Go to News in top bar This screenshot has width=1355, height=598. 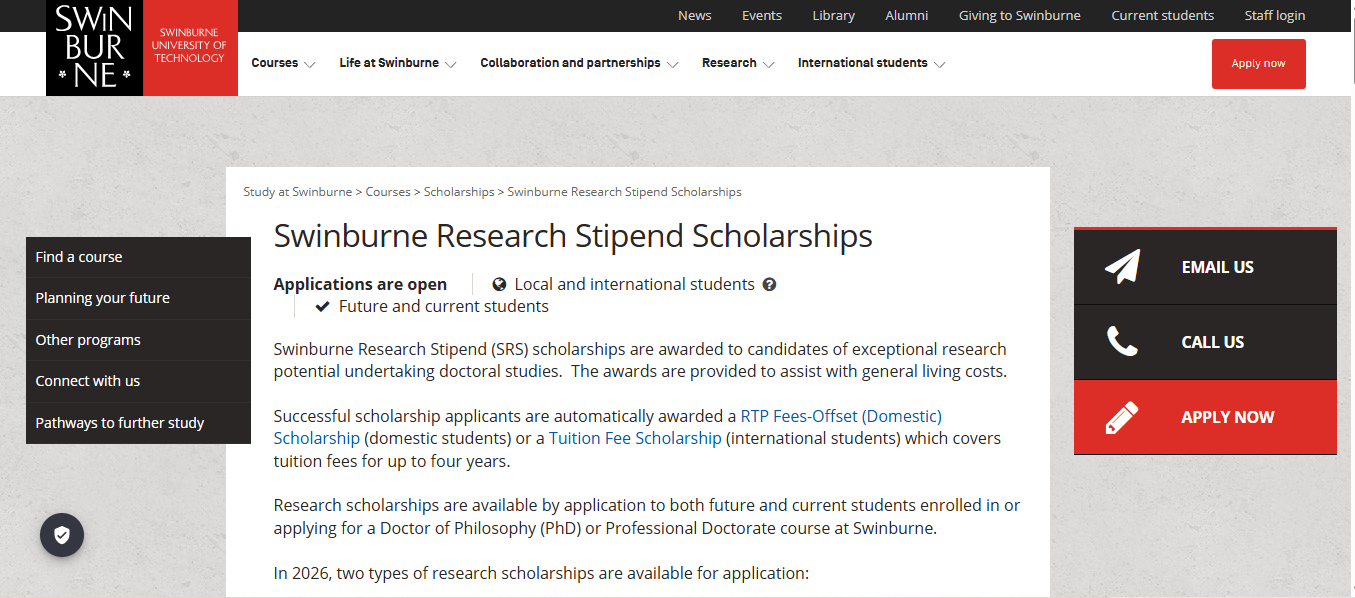(x=695, y=15)
